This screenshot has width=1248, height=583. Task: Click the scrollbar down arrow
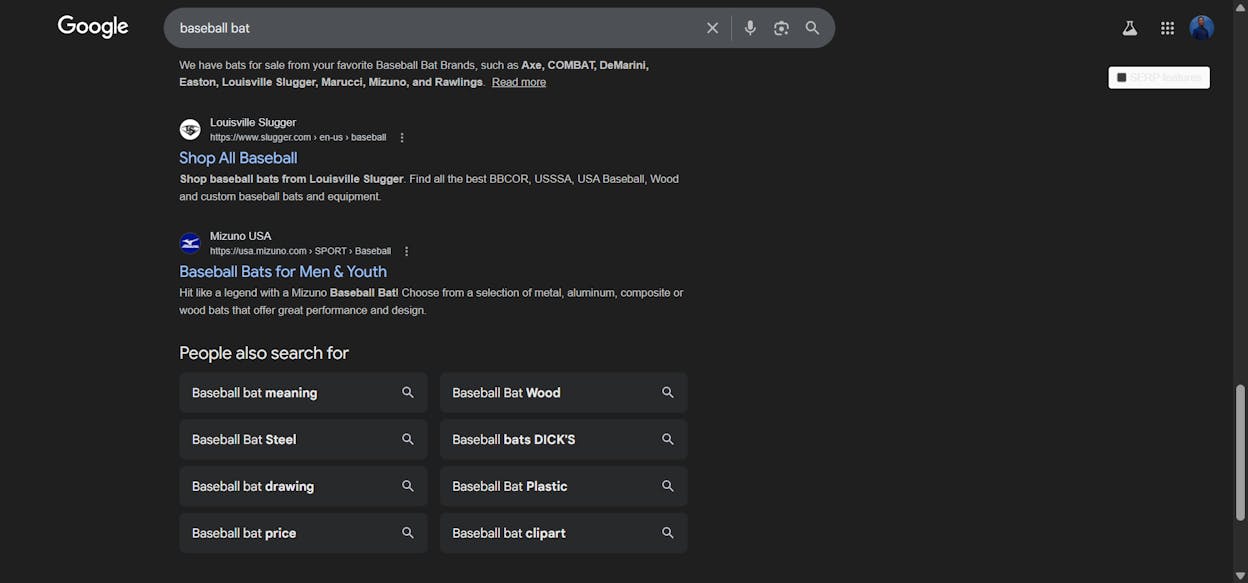click(1240, 575)
